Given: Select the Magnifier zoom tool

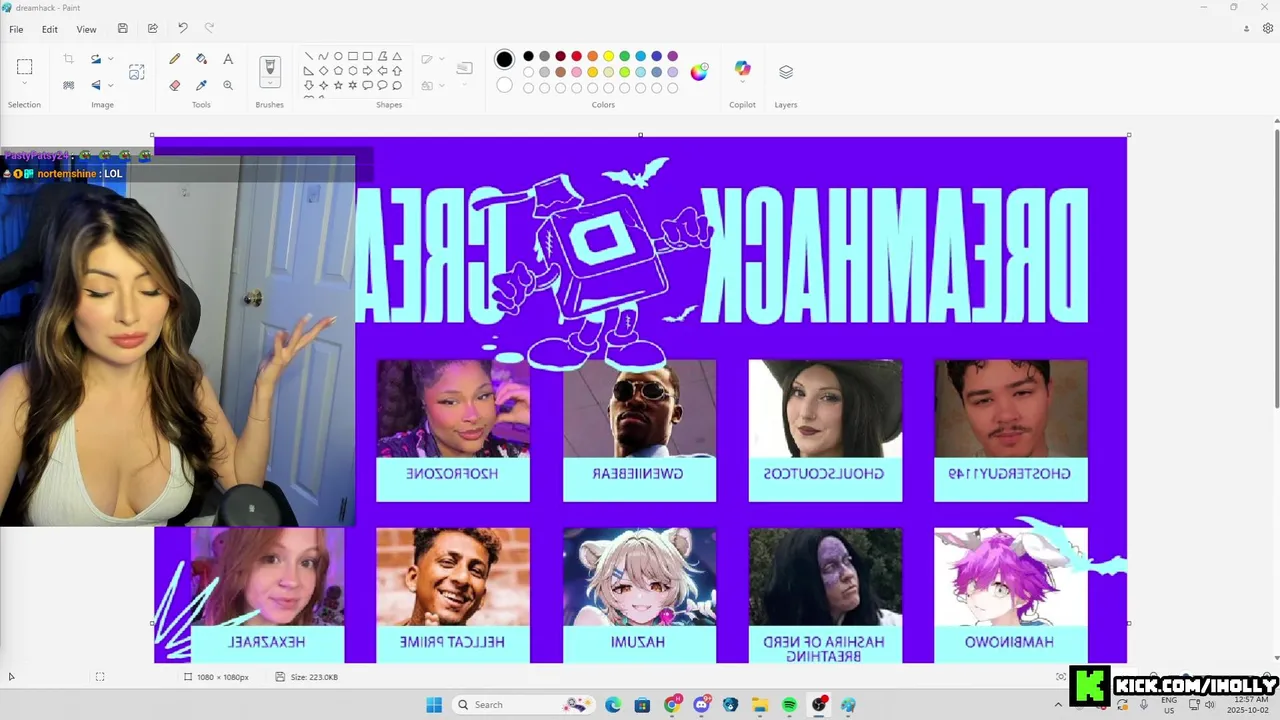Looking at the screenshot, I should point(228,85).
